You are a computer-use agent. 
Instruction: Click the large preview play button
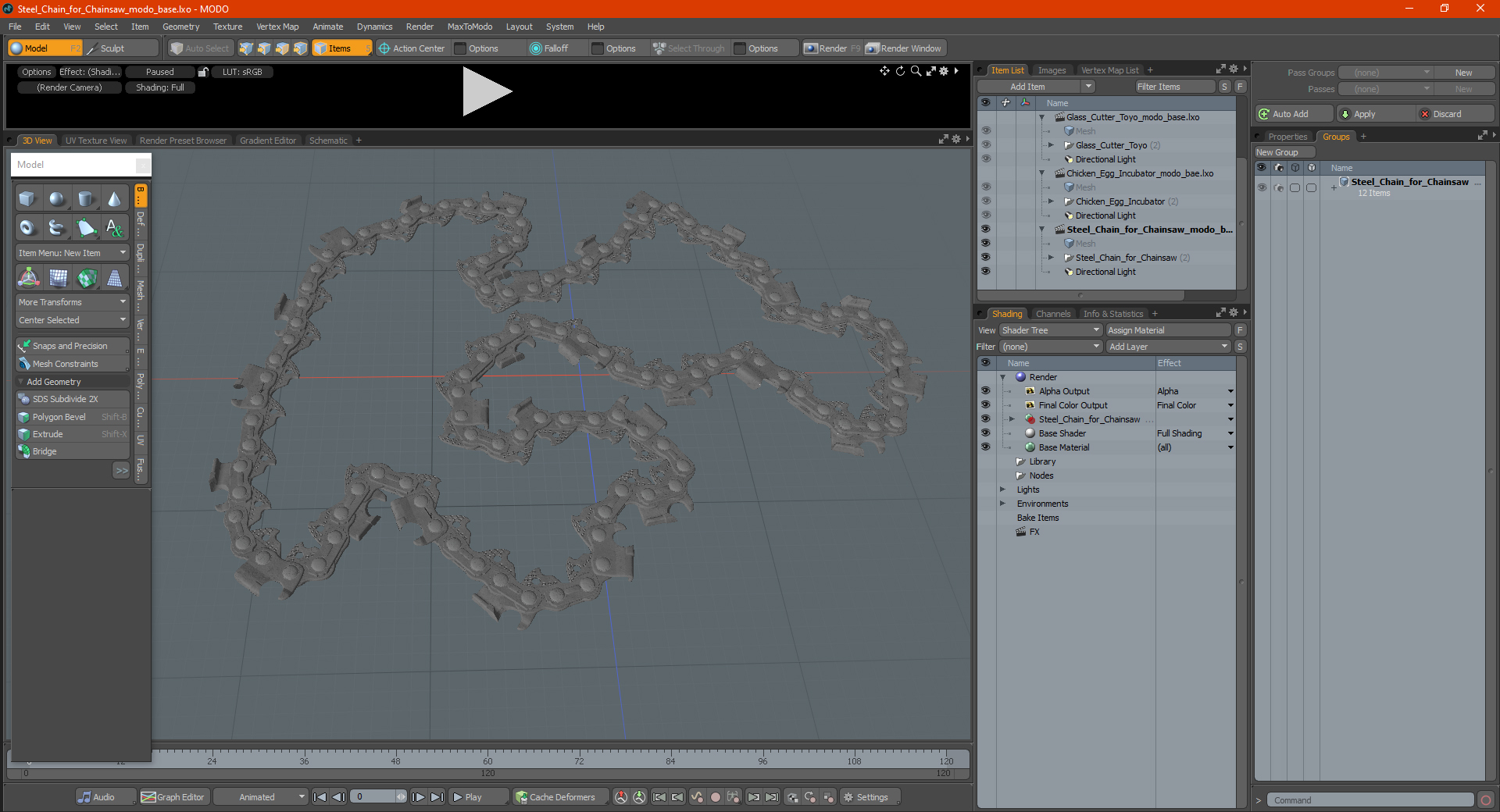tap(486, 91)
